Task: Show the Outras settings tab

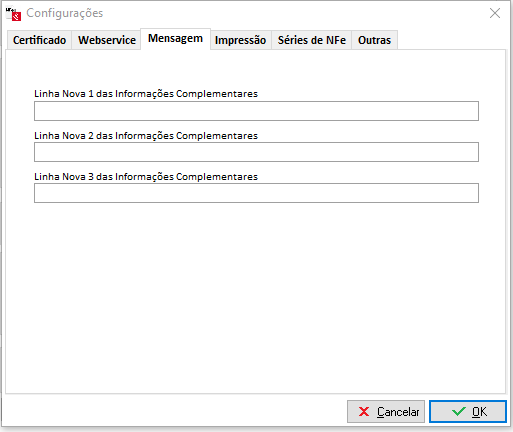Action: 374,40
